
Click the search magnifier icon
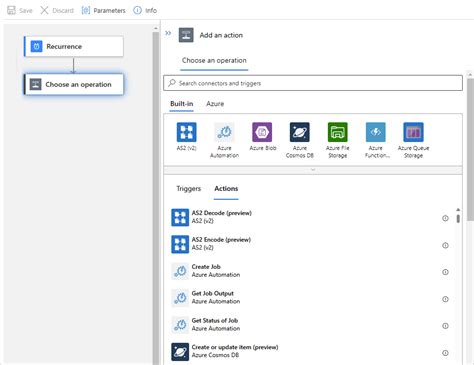point(172,83)
